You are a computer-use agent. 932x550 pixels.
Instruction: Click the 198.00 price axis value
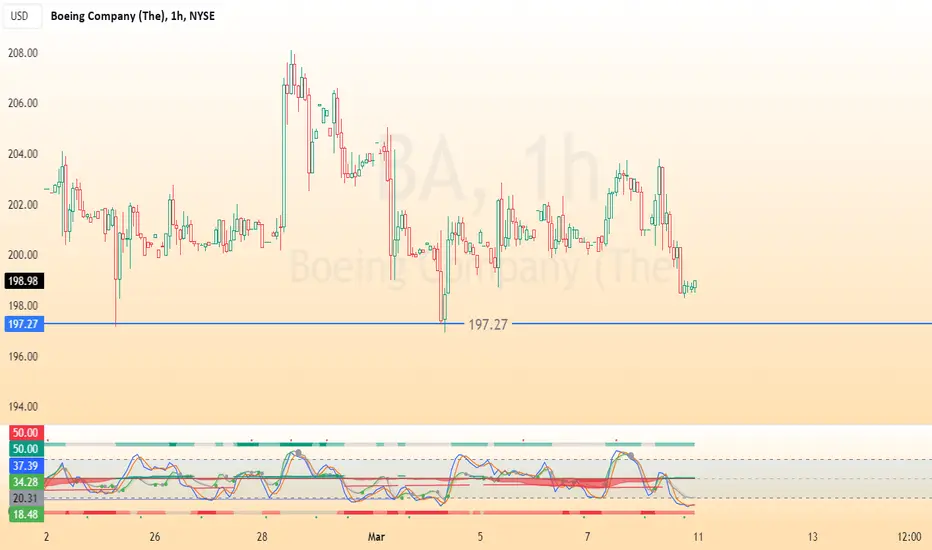[23, 306]
